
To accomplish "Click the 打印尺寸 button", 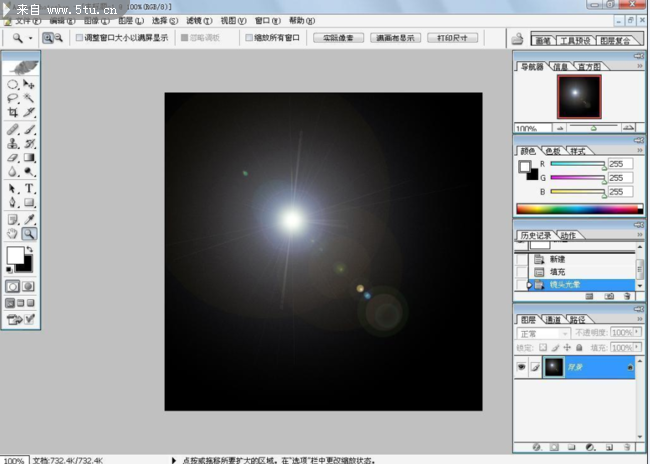I will coord(453,37).
